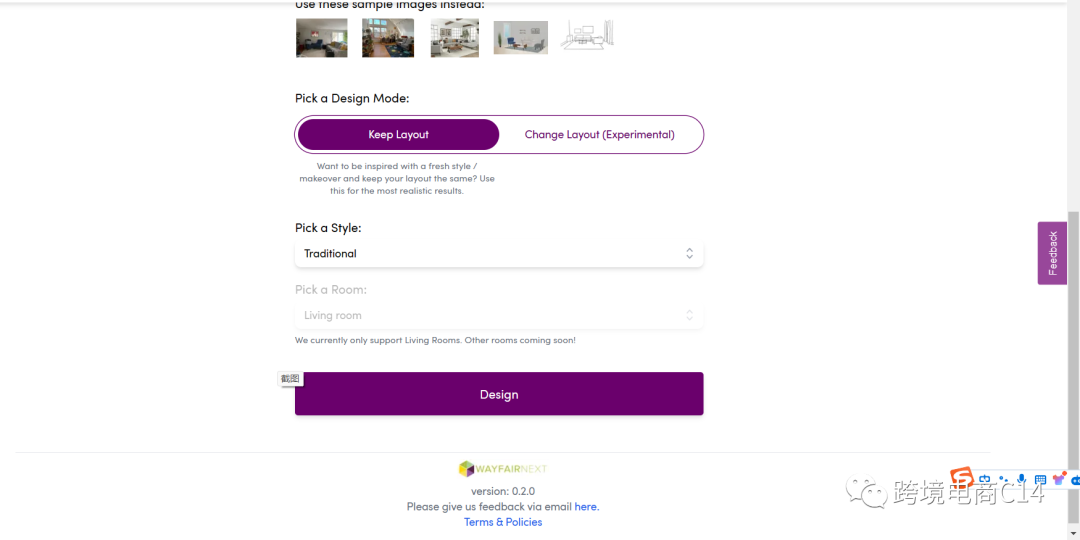
Task: Open the Sogou skin shirt icon
Action: click(x=1059, y=480)
